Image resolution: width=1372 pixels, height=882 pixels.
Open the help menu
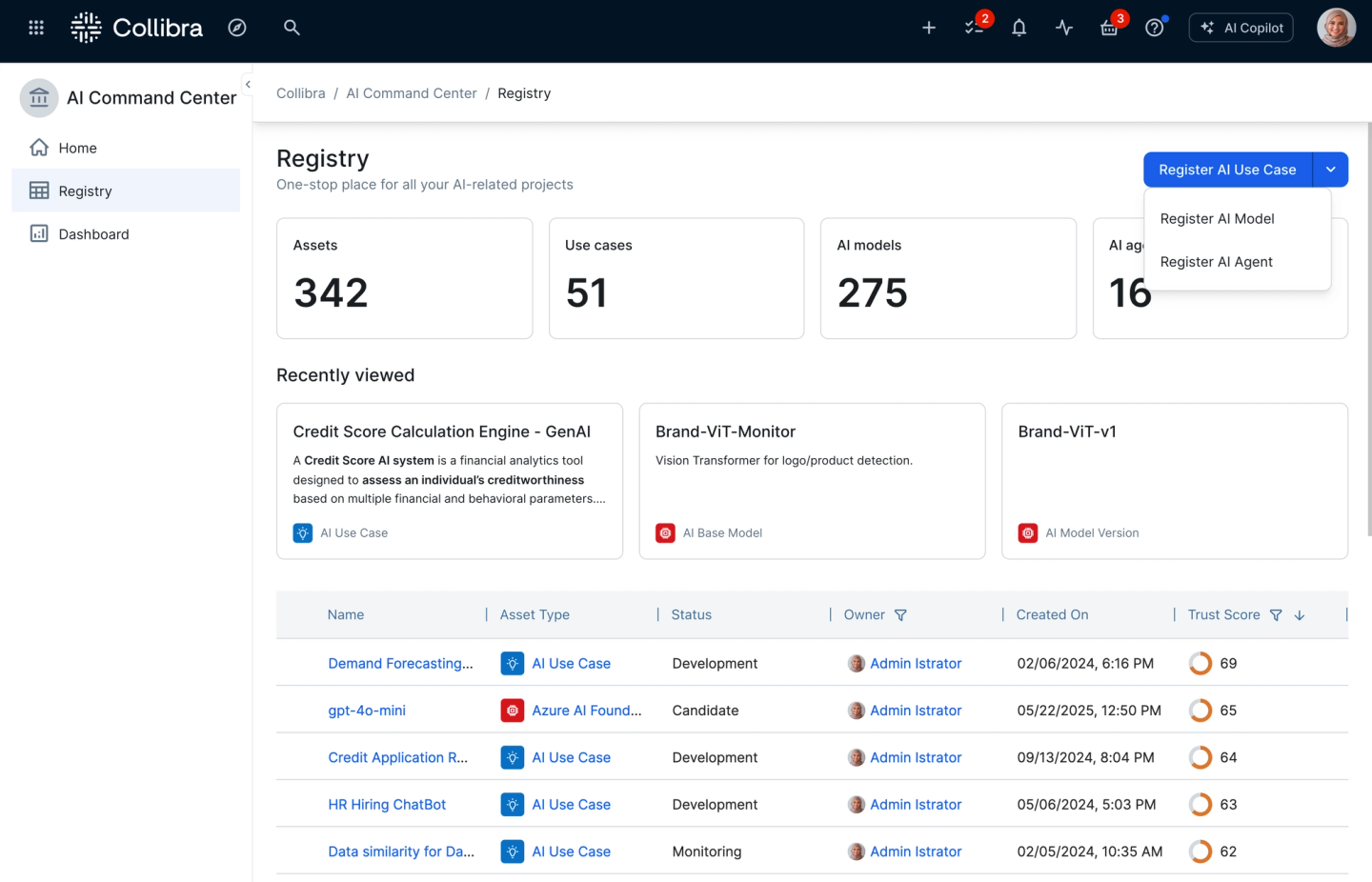pyautogui.click(x=1154, y=28)
